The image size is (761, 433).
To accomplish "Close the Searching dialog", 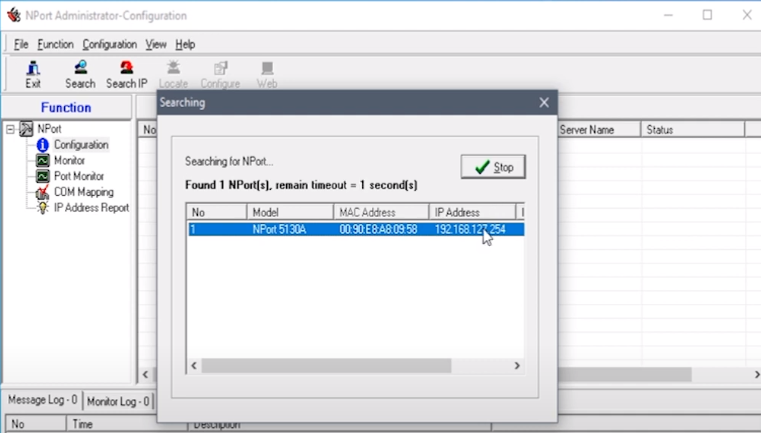I will [x=544, y=102].
